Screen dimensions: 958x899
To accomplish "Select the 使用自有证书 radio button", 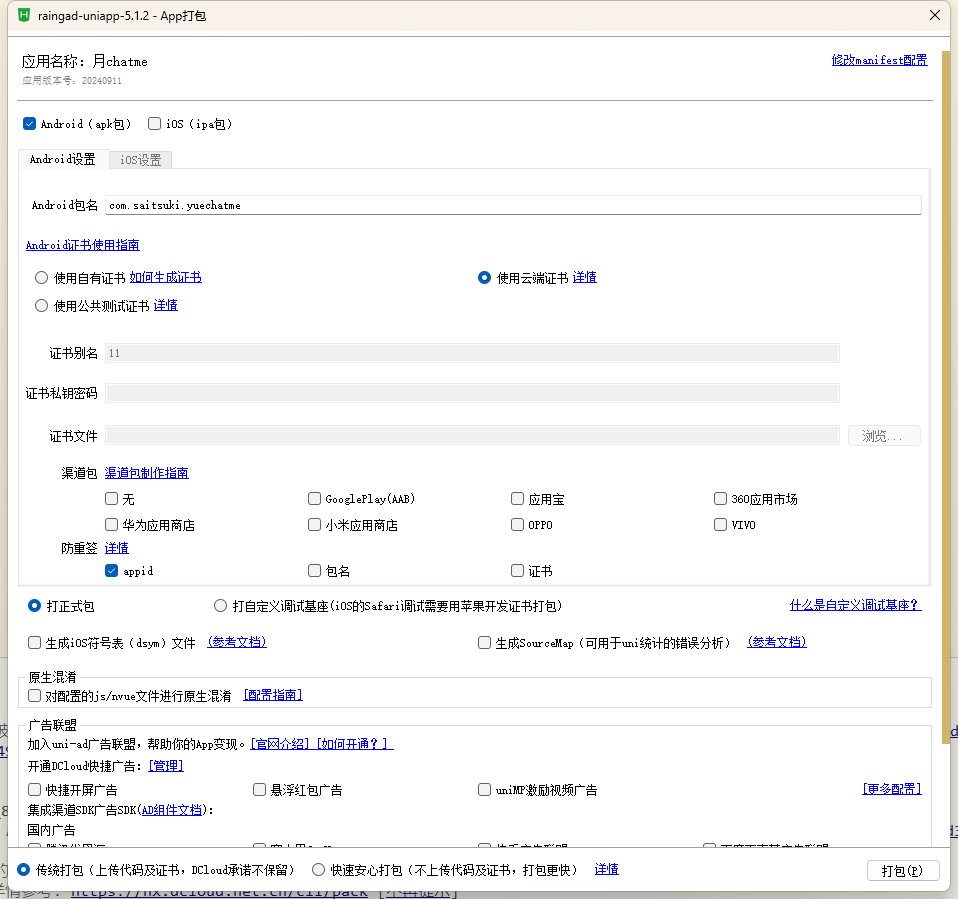I will pyautogui.click(x=42, y=278).
